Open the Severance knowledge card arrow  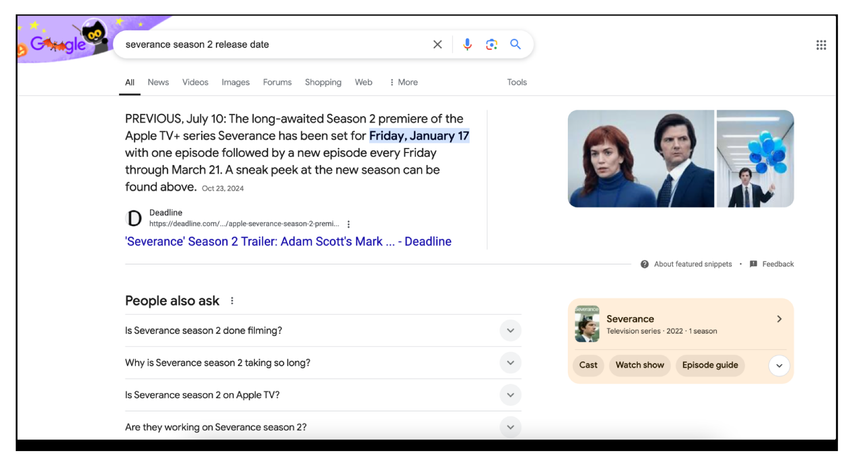(779, 319)
